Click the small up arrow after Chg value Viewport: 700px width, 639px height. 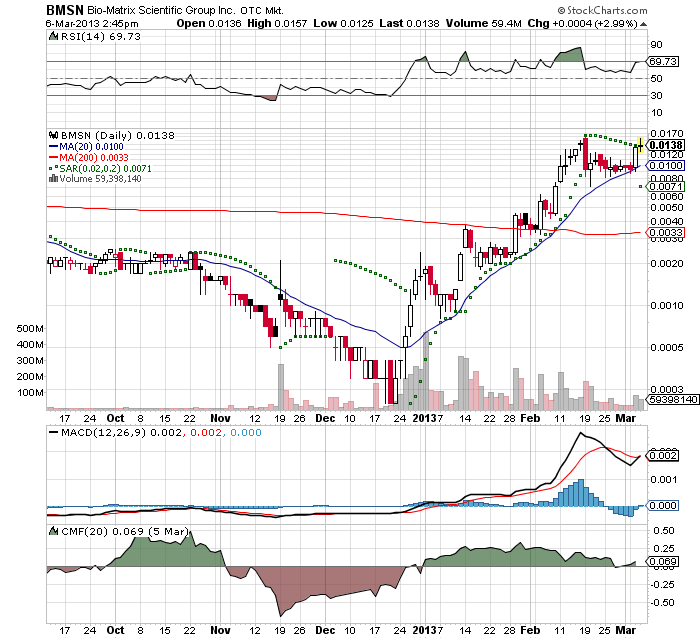click(643, 24)
